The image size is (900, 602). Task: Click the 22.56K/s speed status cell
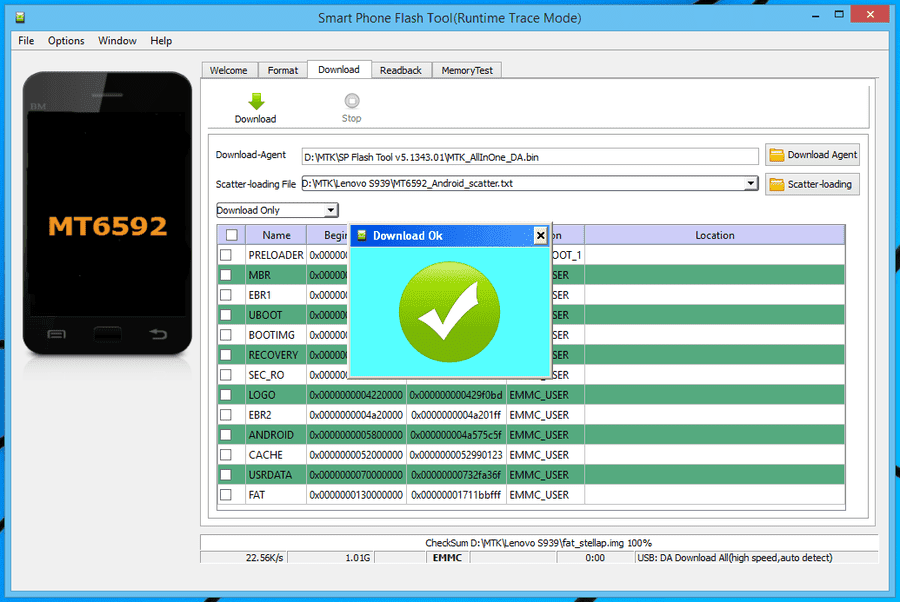pos(244,557)
